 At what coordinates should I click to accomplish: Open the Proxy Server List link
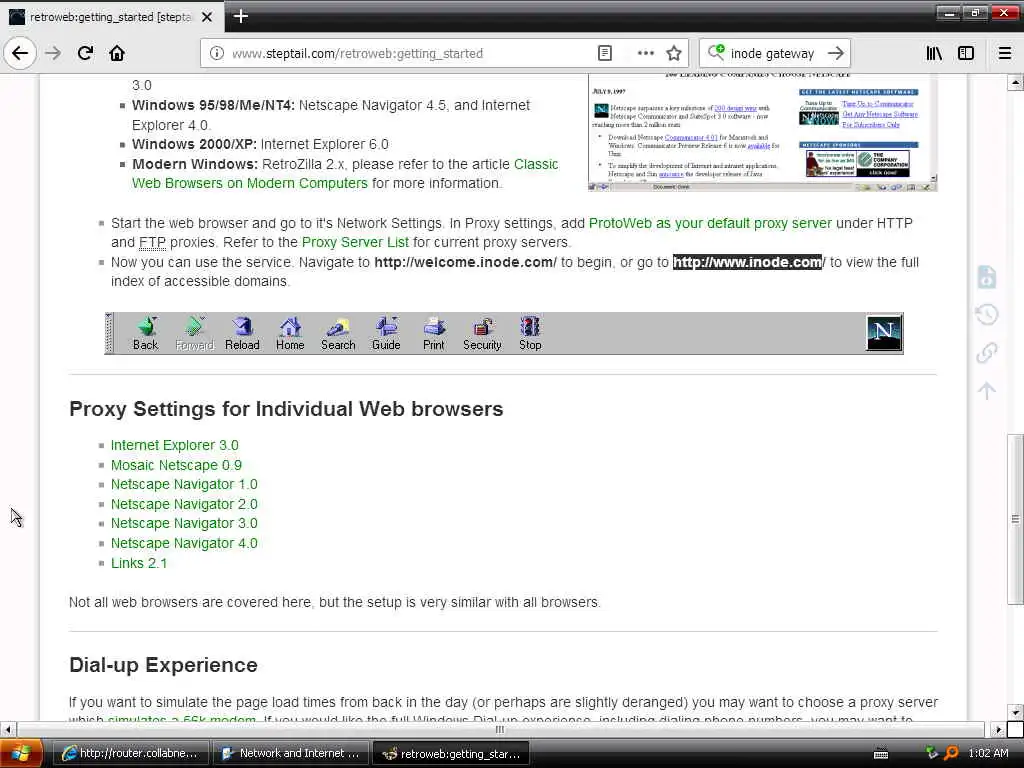[355, 242]
